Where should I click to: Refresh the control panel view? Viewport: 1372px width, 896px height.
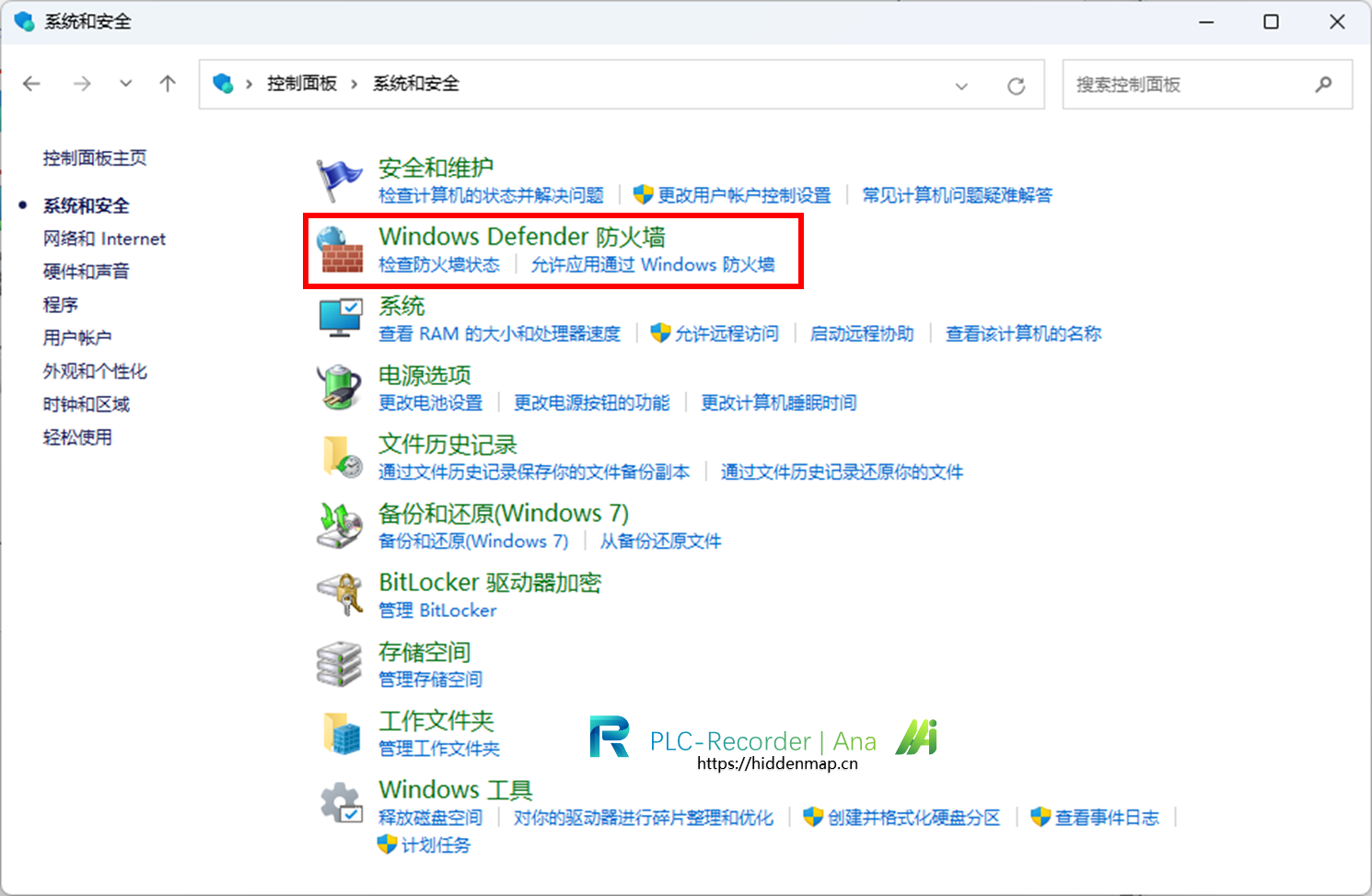tap(1017, 86)
